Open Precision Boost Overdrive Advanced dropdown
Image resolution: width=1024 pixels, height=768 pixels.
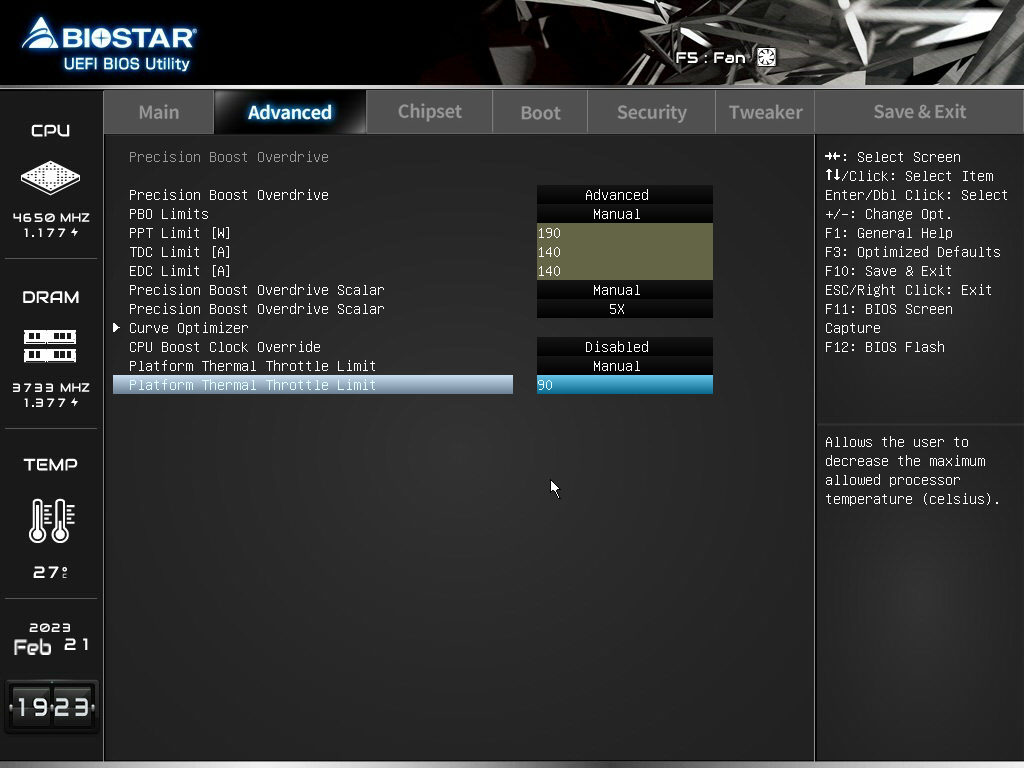click(x=625, y=195)
